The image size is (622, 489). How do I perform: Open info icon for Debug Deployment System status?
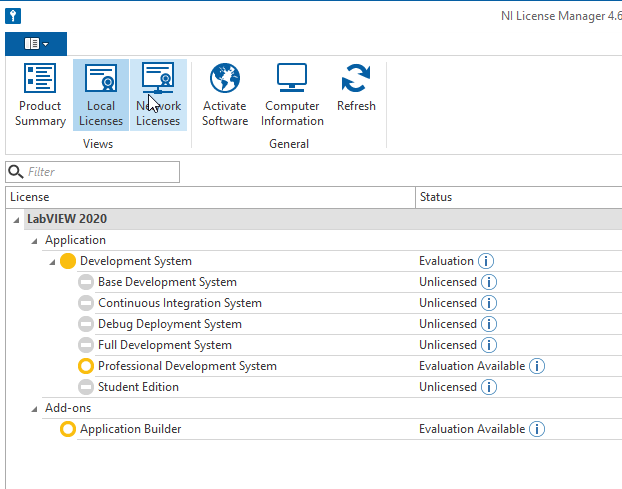coord(489,324)
